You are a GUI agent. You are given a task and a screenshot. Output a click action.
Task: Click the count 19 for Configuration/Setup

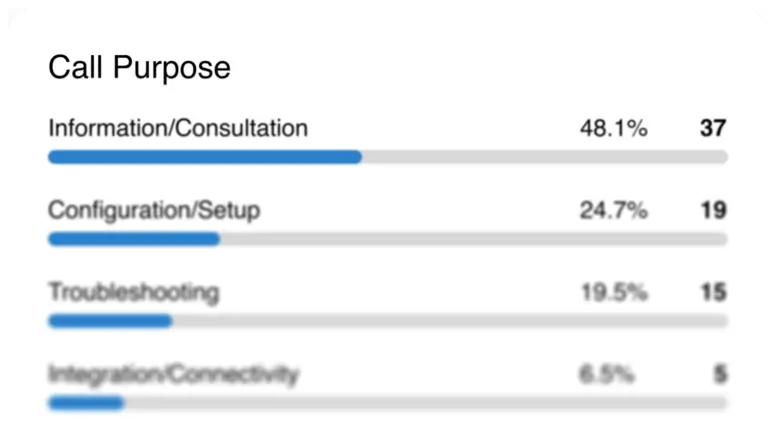pyautogui.click(x=712, y=210)
